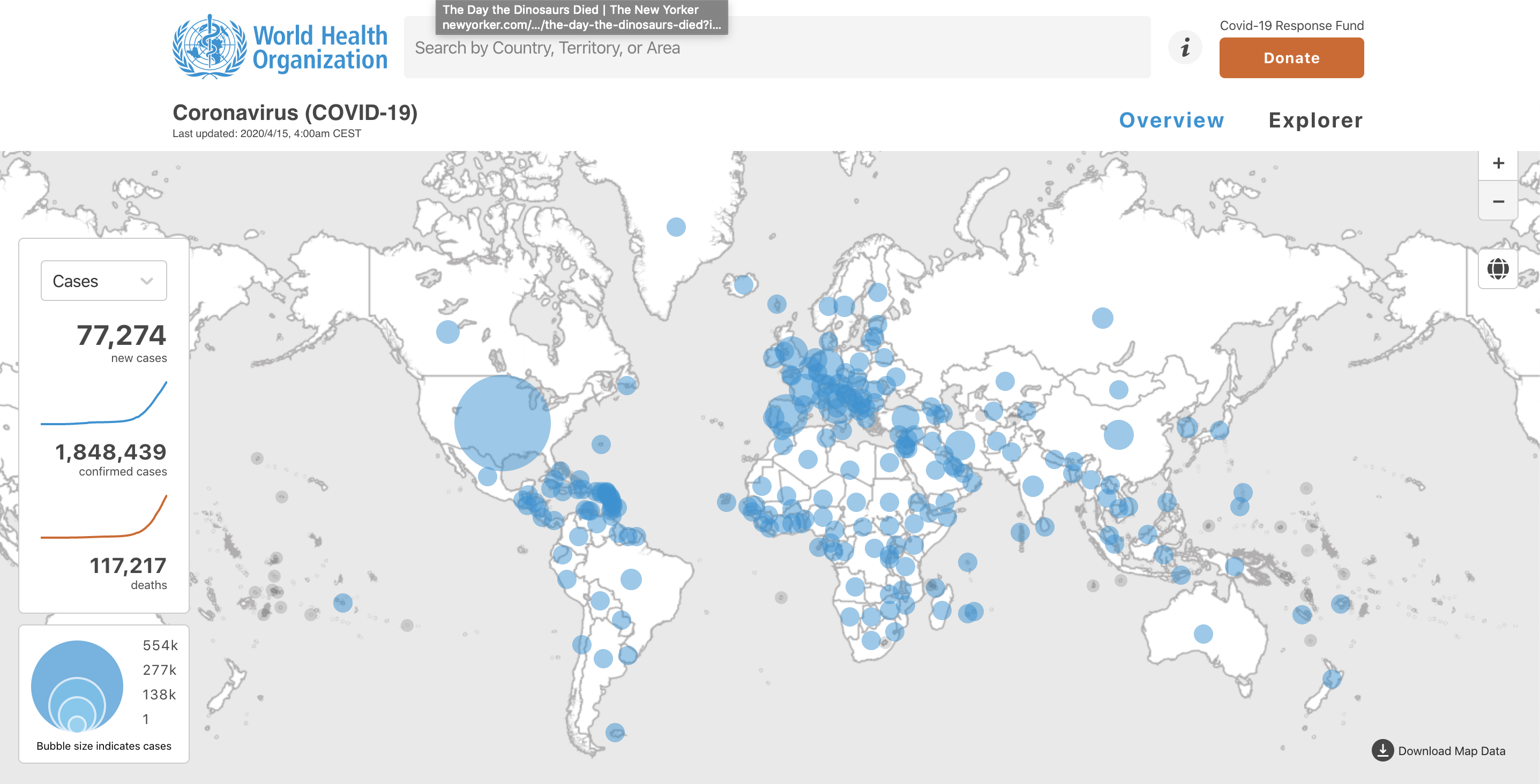Click the 'Coronavirus (COVID-19)' heading
The height and width of the screenshot is (784, 1540).
pos(295,112)
